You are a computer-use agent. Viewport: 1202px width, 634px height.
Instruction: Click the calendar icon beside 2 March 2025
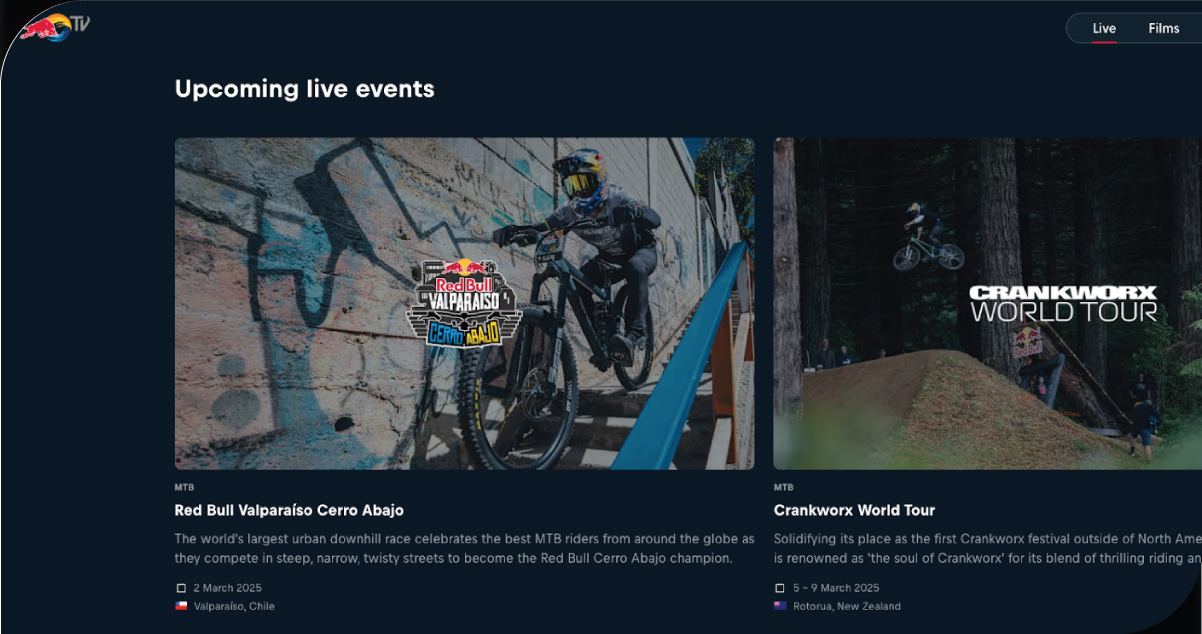click(181, 588)
